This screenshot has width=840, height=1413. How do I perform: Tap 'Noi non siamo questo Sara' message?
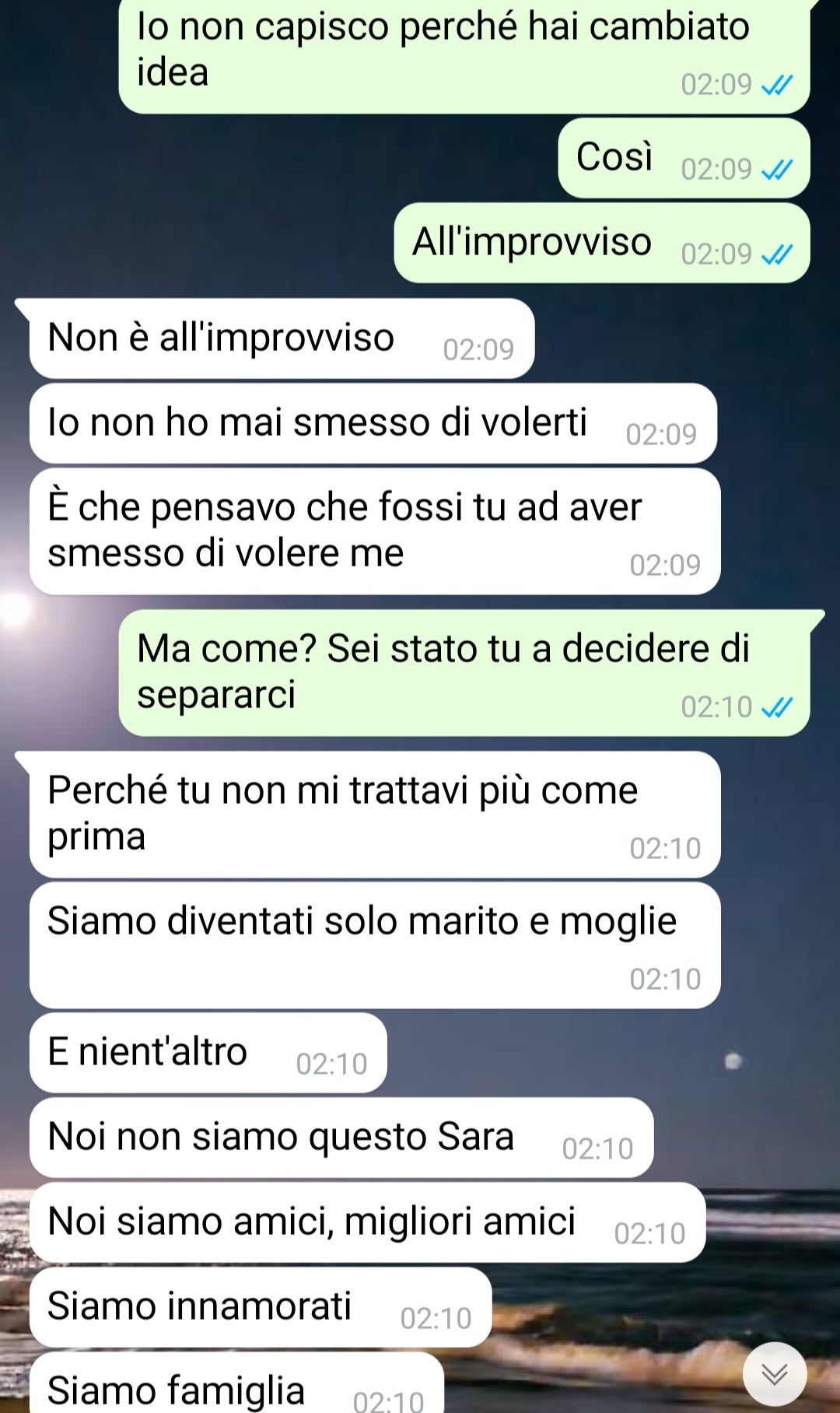[341, 1138]
